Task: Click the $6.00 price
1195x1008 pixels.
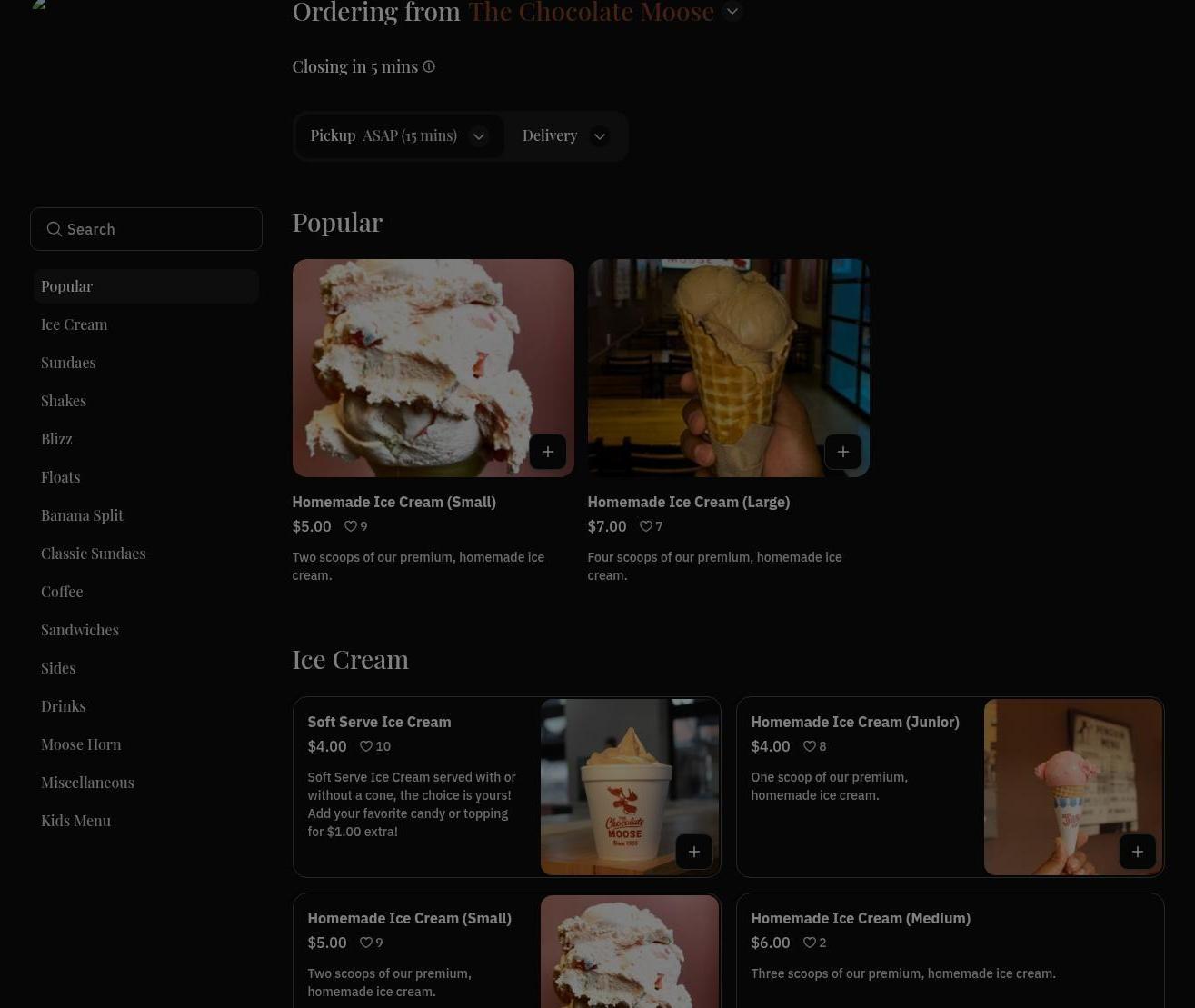Action: 771,943
